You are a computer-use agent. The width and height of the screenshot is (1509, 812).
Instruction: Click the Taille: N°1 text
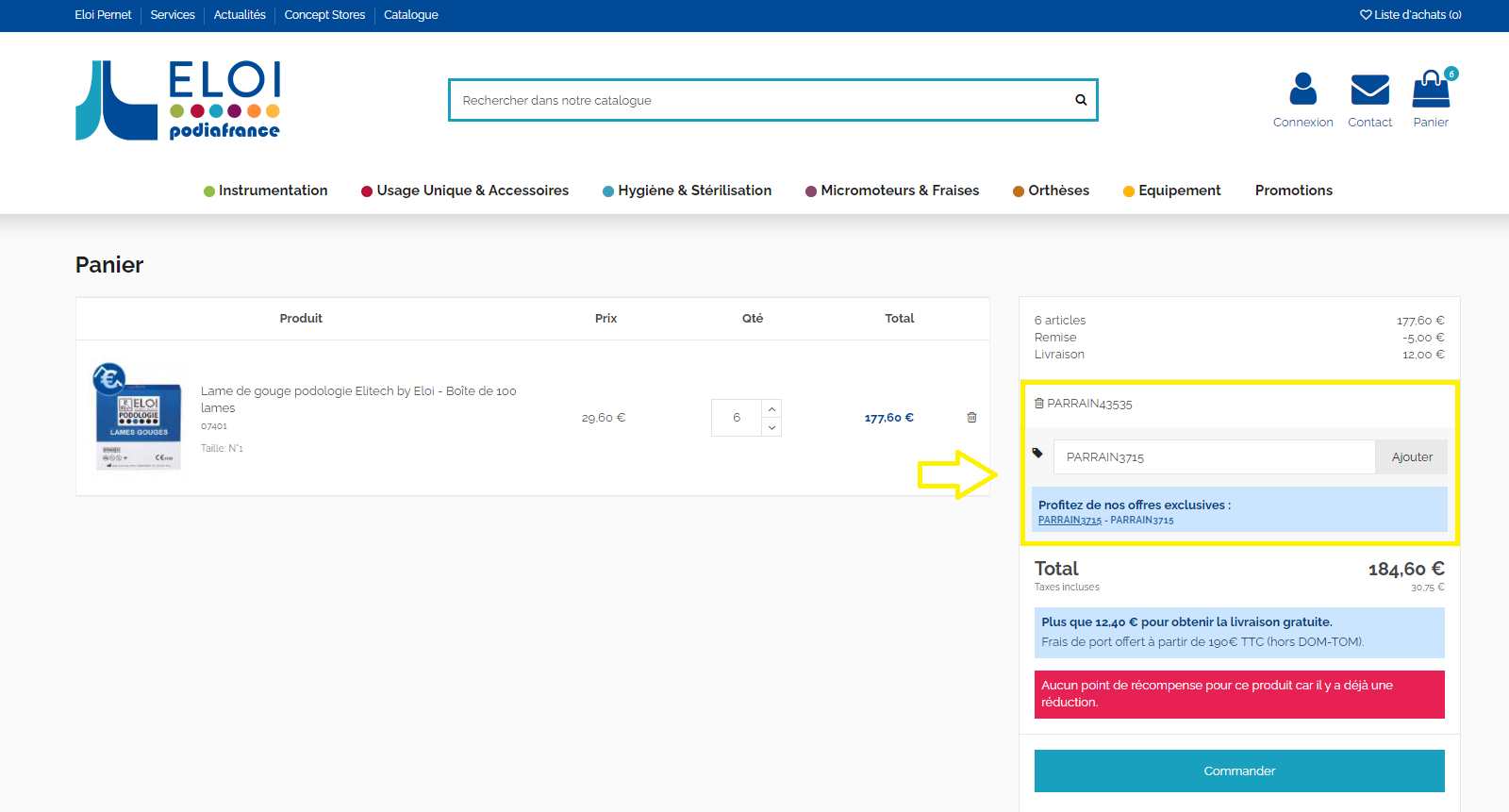pyautogui.click(x=222, y=448)
